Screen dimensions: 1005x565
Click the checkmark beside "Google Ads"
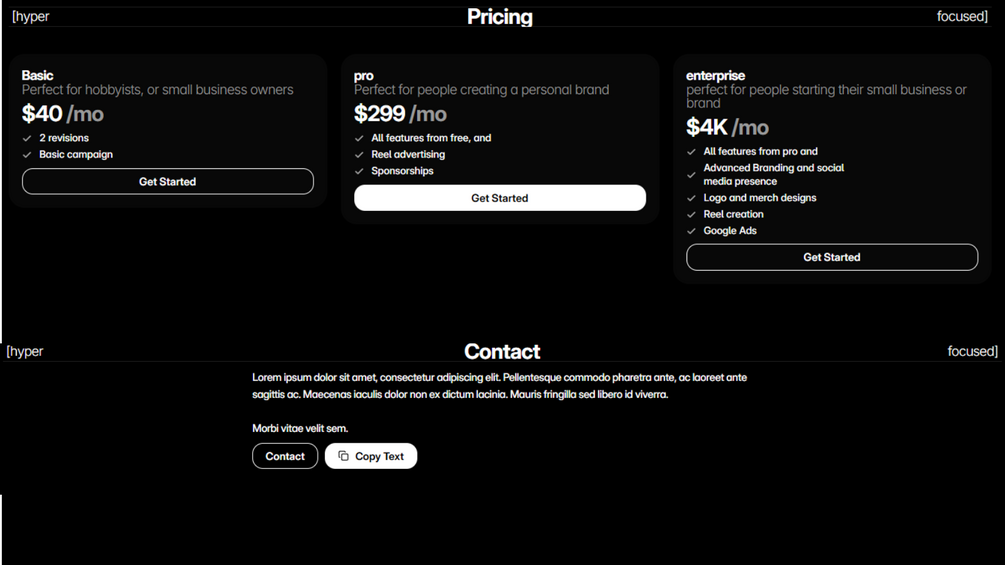691,231
